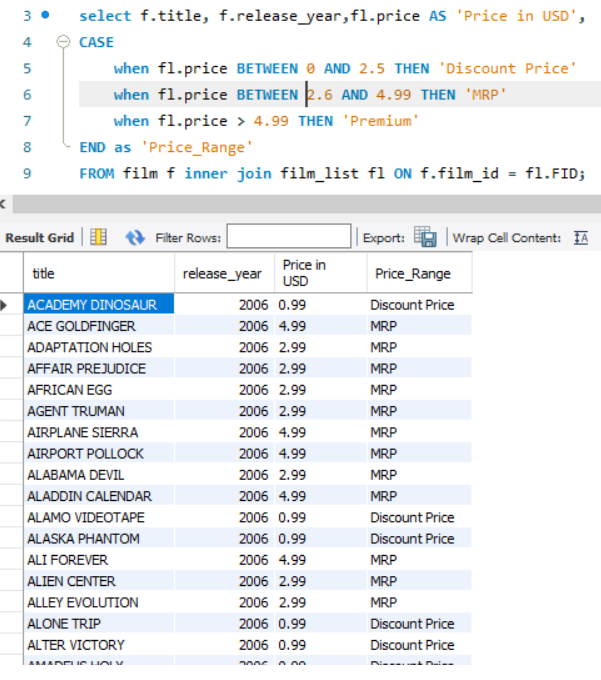Click 'Price_Range' alias on line 8
Viewport: 601px width, 680px height.
click(197, 147)
